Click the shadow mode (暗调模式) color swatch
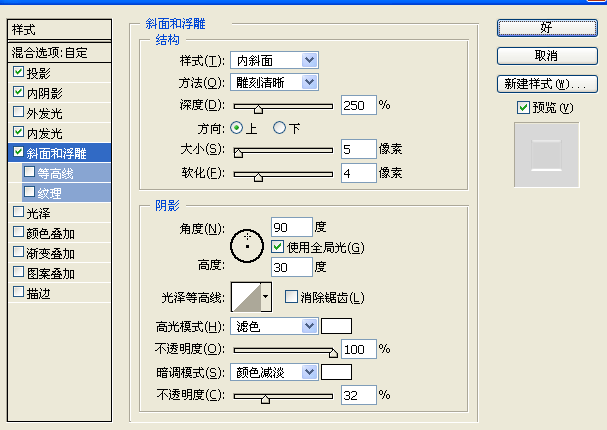This screenshot has width=607, height=430. (336, 372)
